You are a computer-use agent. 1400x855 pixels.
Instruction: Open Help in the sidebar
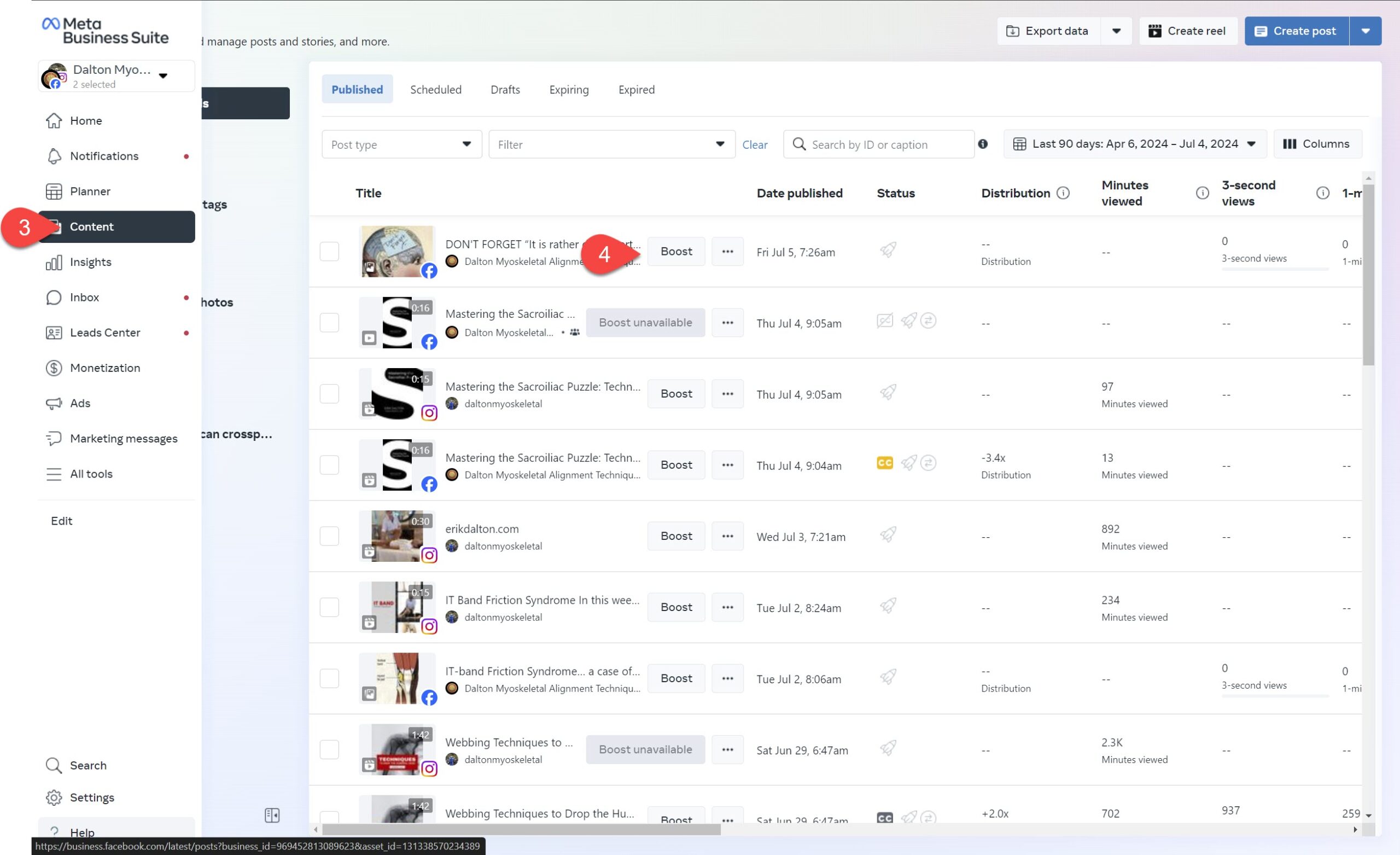point(116,831)
